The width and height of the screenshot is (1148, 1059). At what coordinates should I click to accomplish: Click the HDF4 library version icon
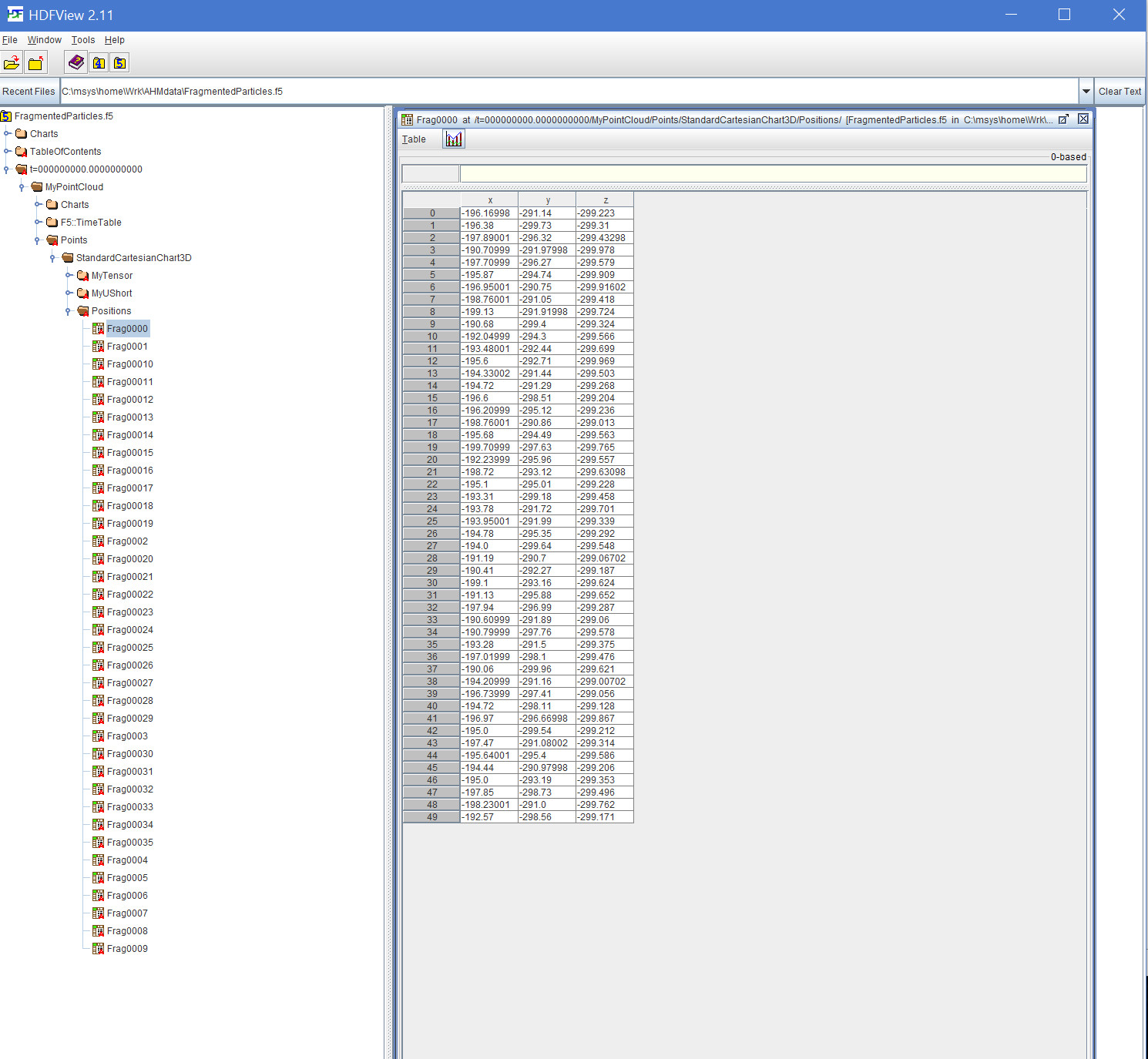point(99,63)
